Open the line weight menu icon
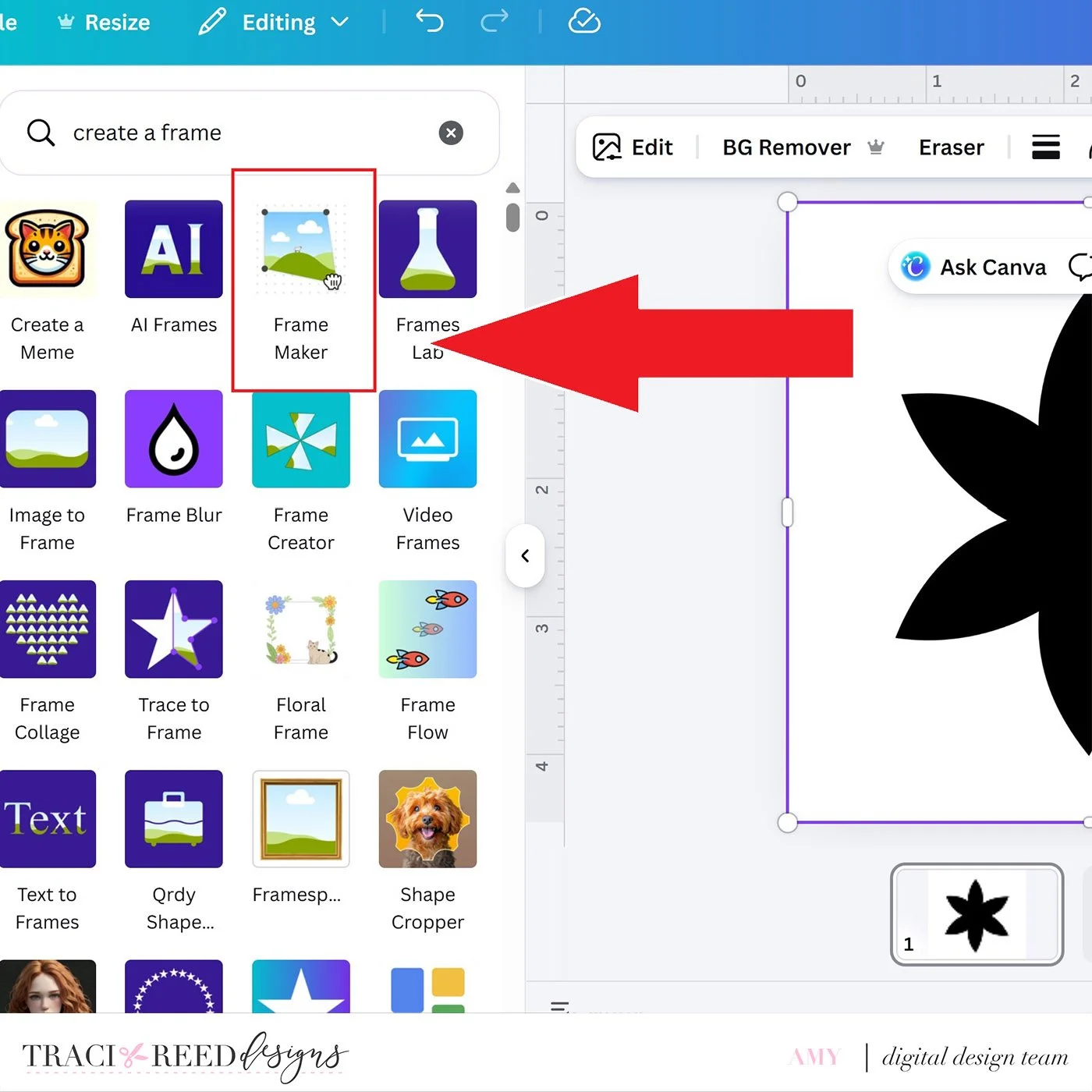Viewport: 1092px width, 1092px height. click(1045, 147)
